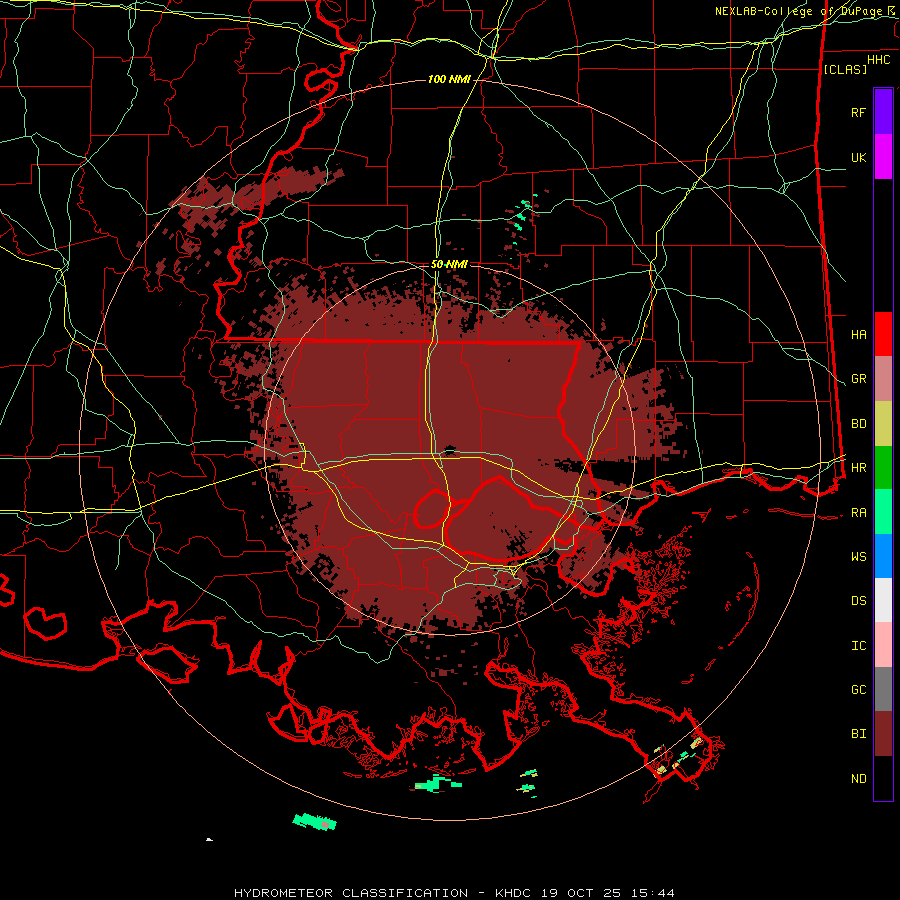
Task: Click the HR green legend swatch
Action: click(883, 468)
